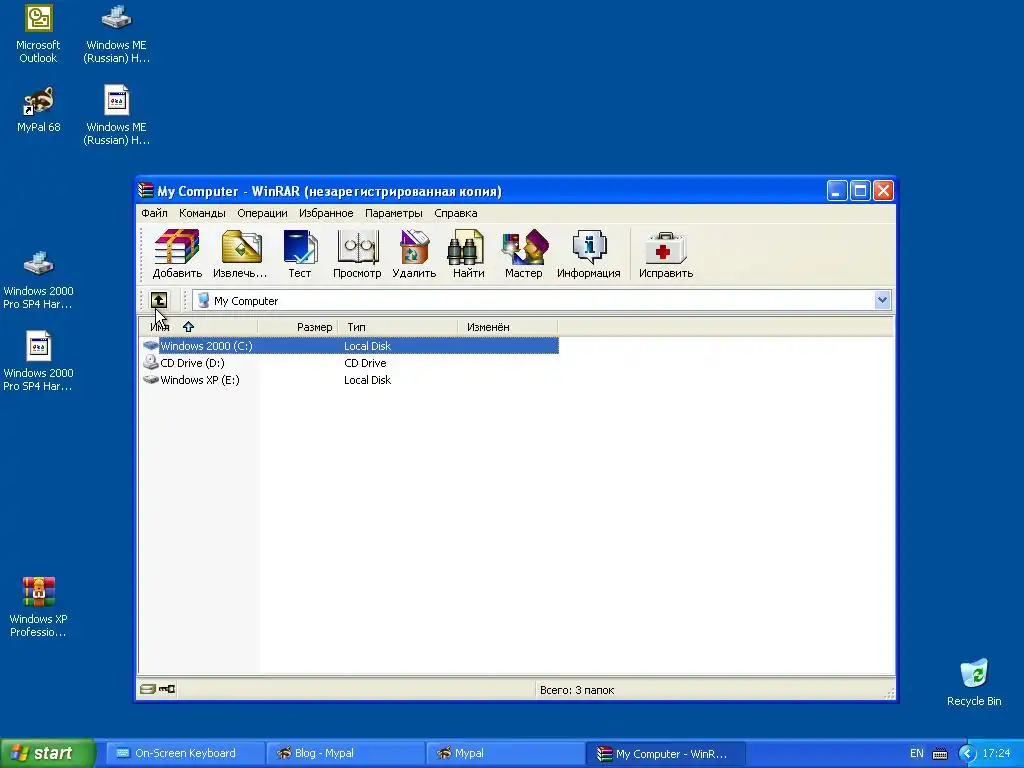Show hidden tray icons with arrow
This screenshot has width=1024, height=768.
pos(967,754)
